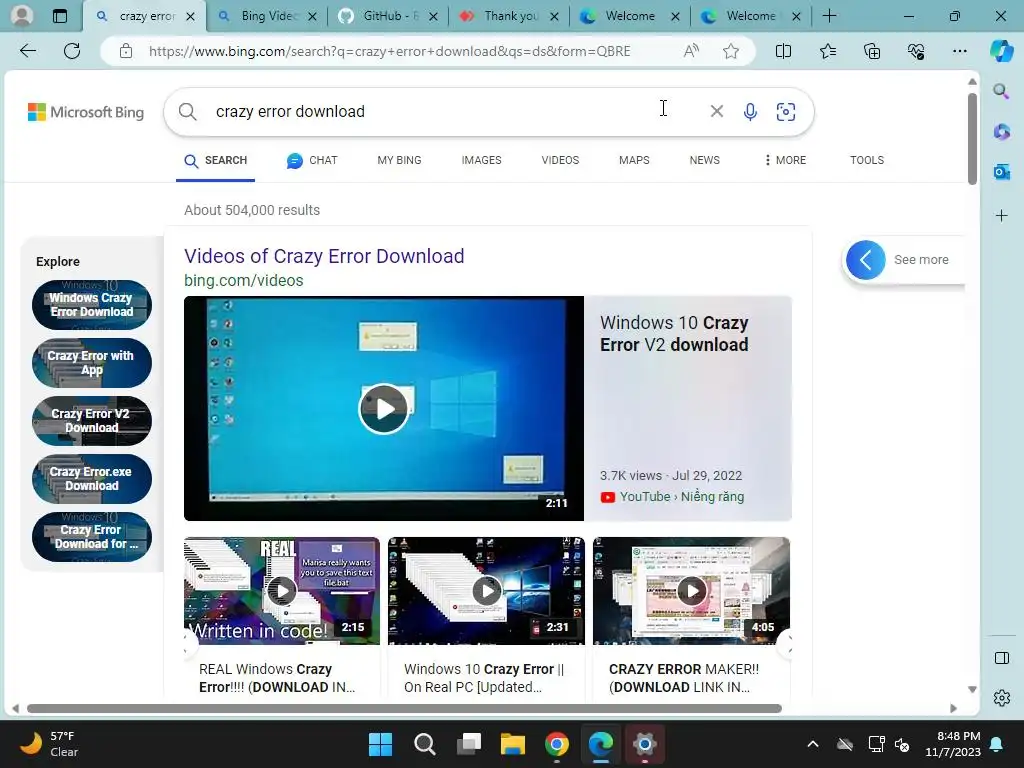
Task: Open REAL Windows Crazy Error video thumbnail
Action: (x=281, y=591)
